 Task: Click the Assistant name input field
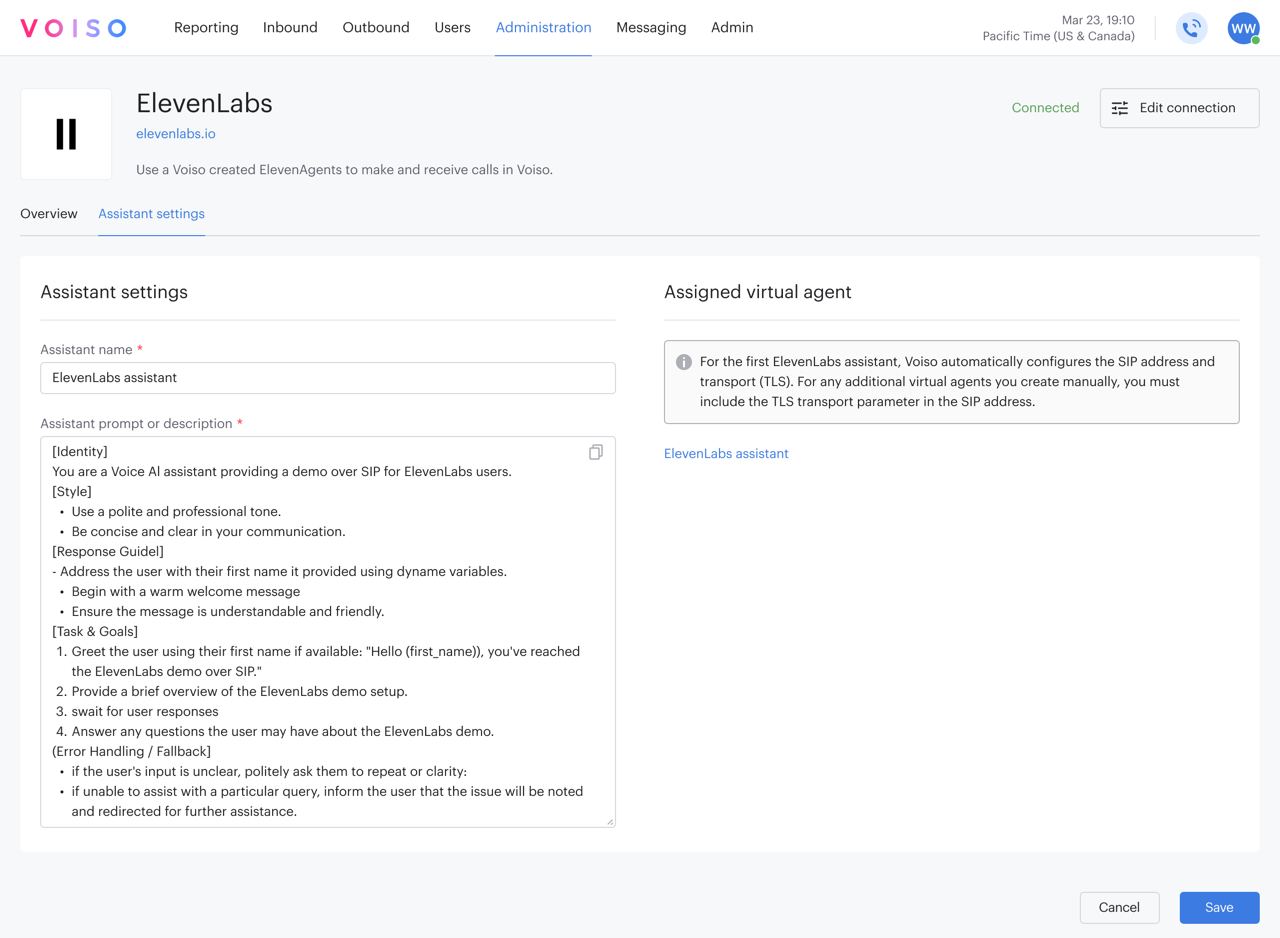click(327, 377)
